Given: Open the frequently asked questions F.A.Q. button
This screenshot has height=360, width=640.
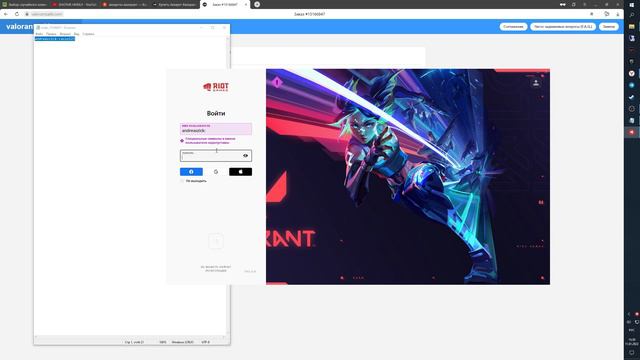Looking at the screenshot, I should pyautogui.click(x=563, y=27).
